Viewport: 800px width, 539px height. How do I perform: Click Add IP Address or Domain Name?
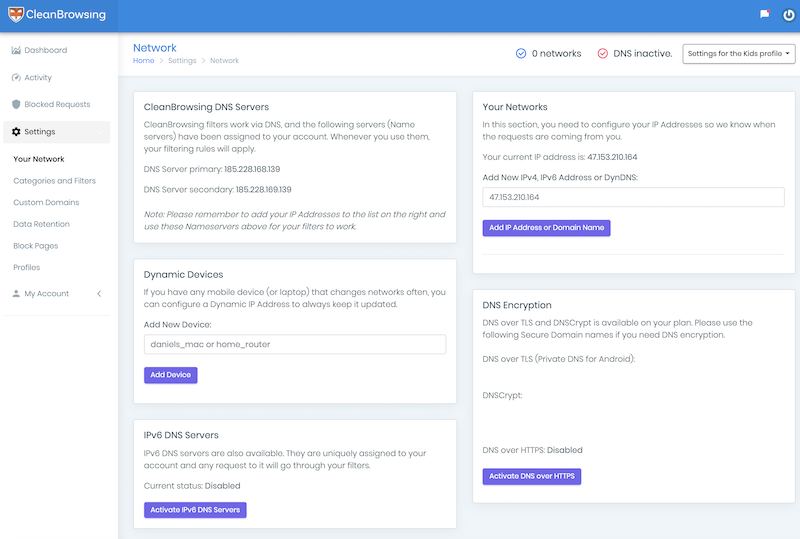click(x=546, y=228)
